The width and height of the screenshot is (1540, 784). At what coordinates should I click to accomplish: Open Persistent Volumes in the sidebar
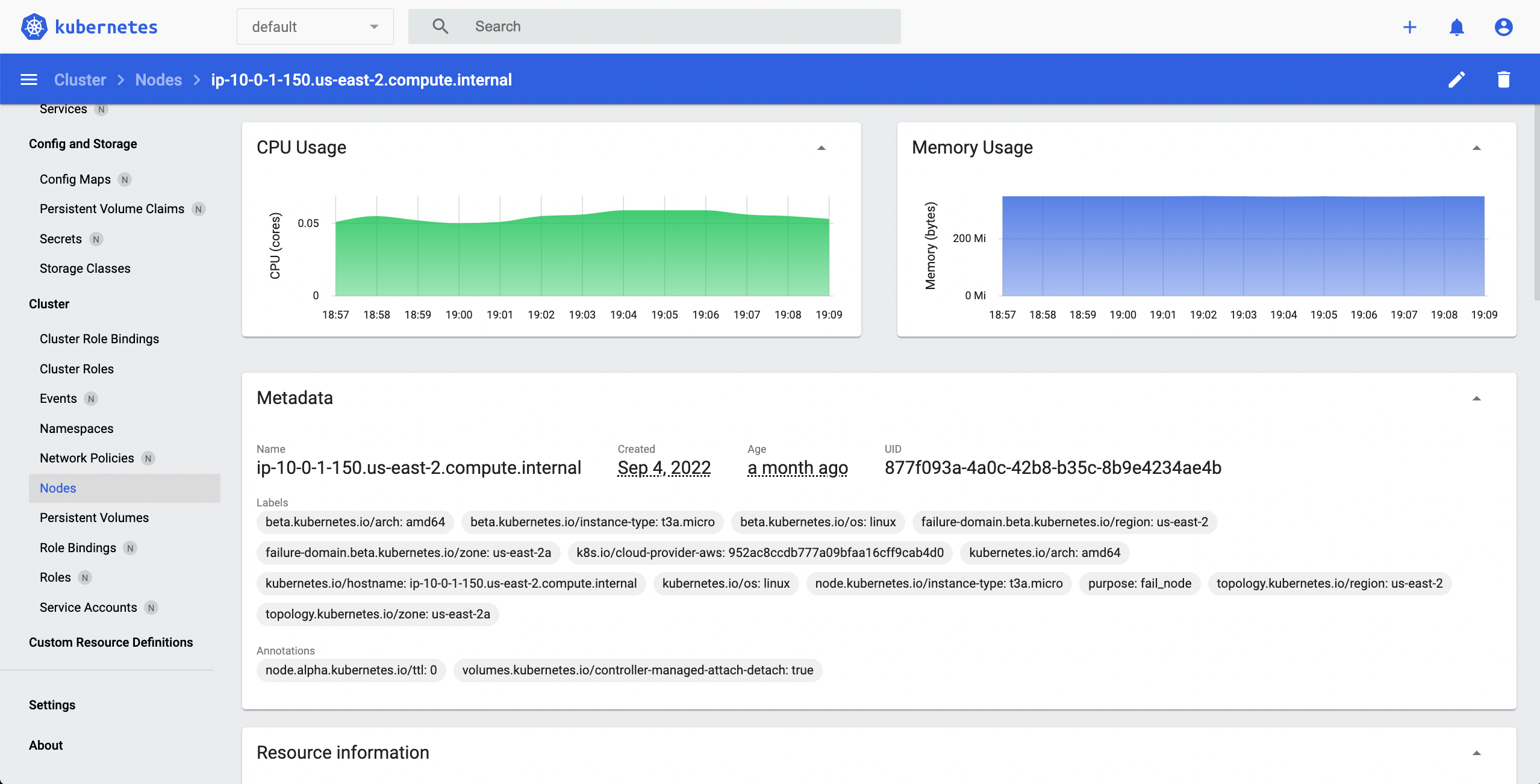pos(94,518)
